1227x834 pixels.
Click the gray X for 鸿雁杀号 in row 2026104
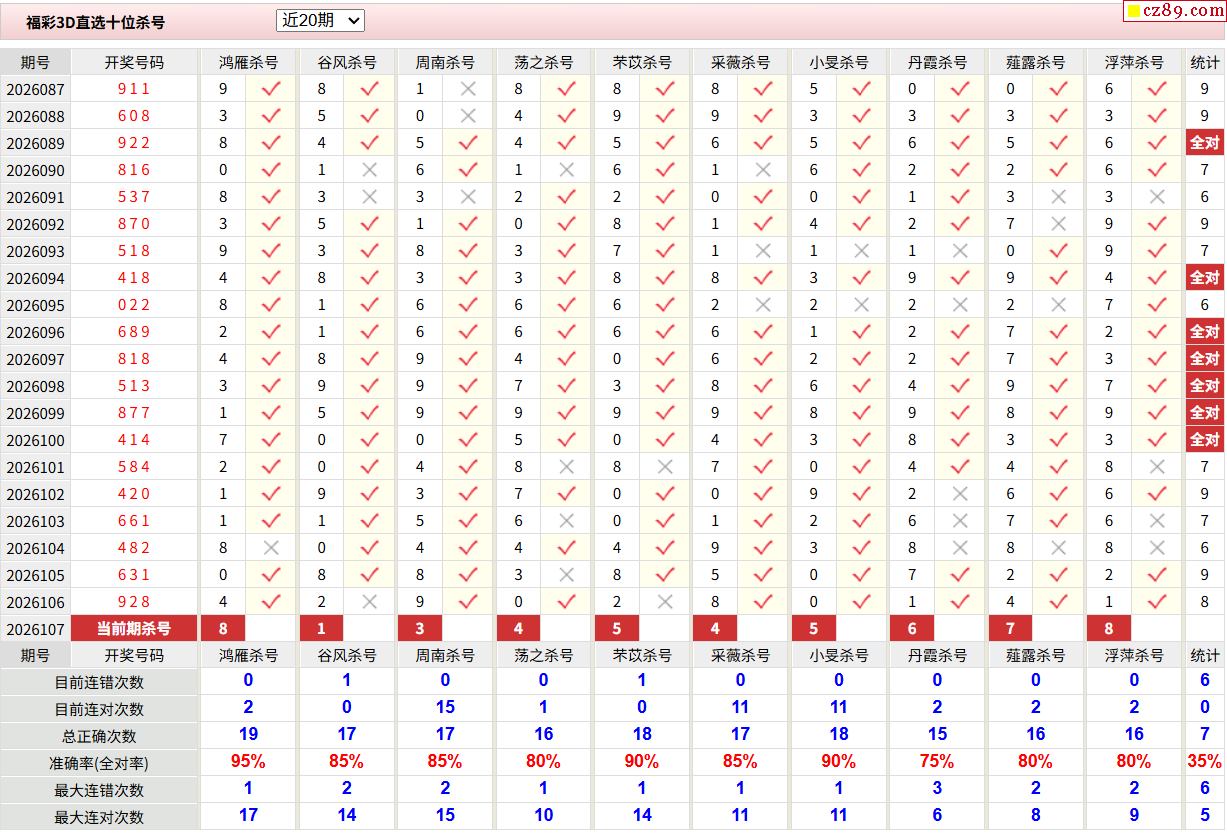[x=270, y=548]
